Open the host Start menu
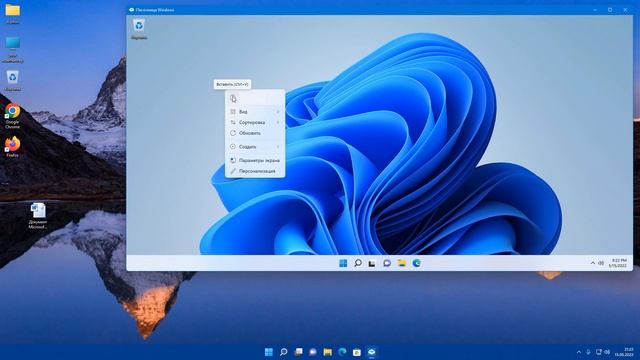The image size is (640, 360). point(269,352)
